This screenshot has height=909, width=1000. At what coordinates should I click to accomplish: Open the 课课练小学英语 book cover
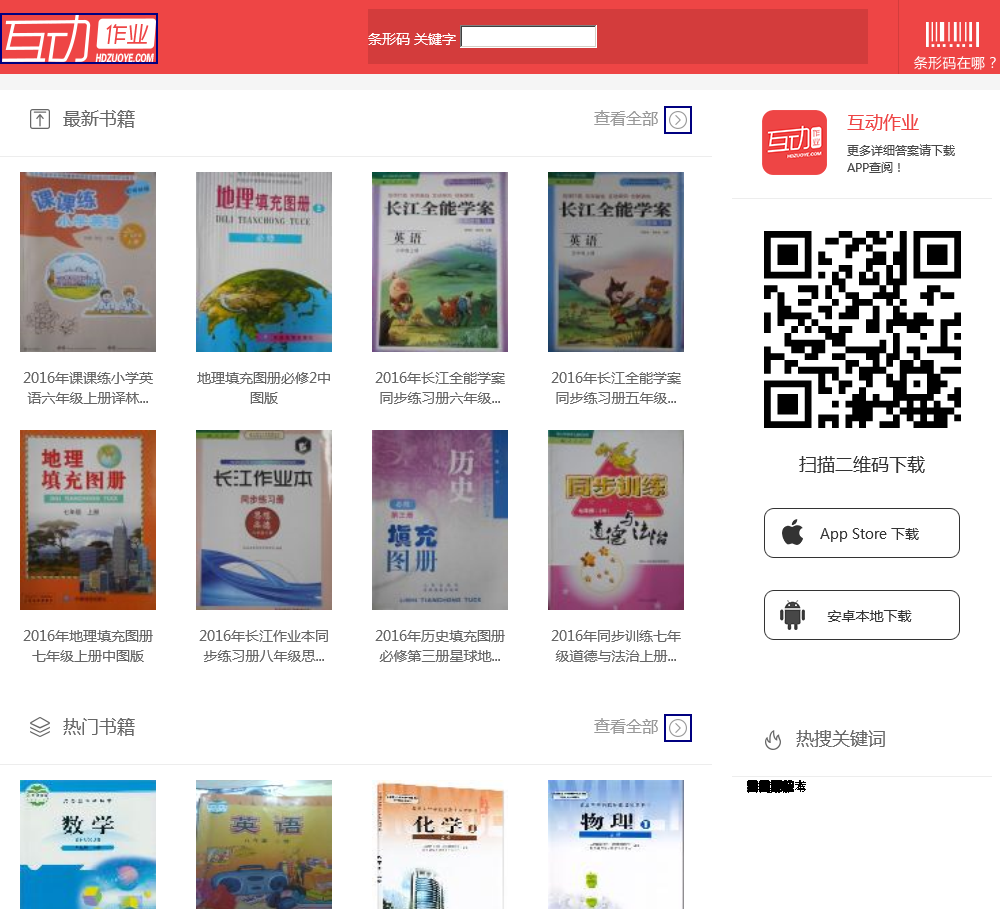coord(88,262)
